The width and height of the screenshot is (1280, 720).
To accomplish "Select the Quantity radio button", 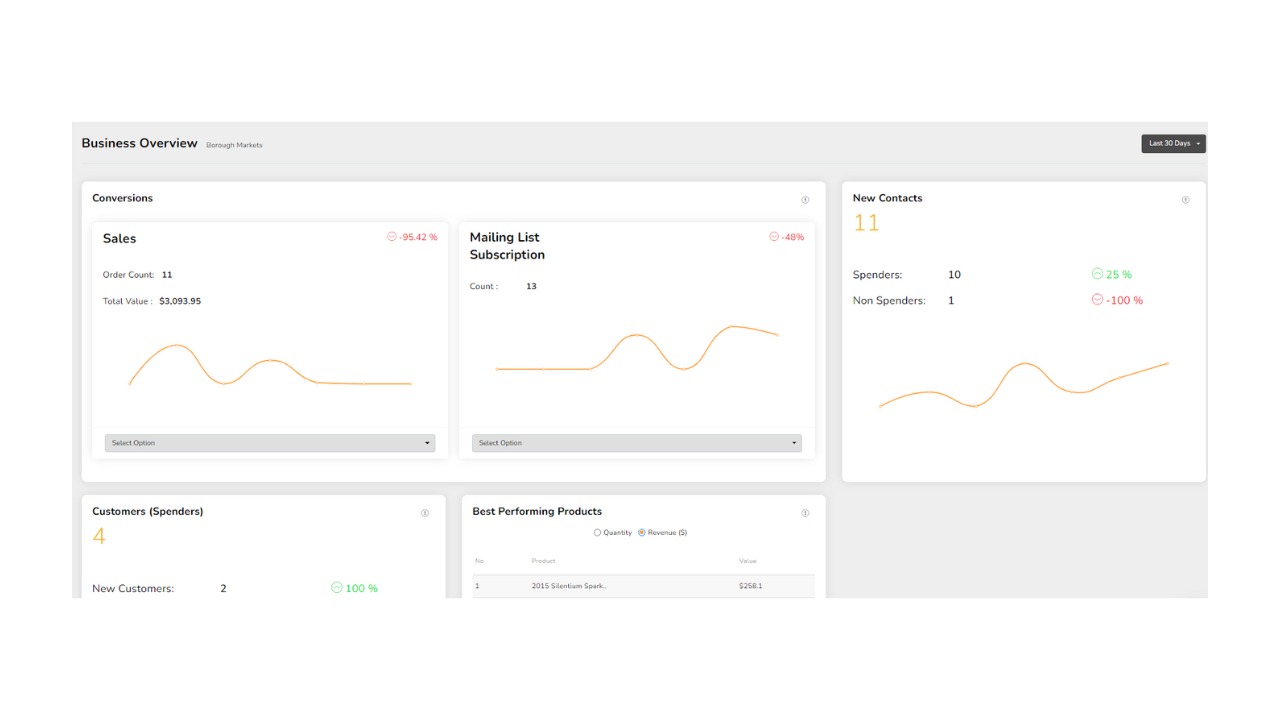I will [x=597, y=533].
